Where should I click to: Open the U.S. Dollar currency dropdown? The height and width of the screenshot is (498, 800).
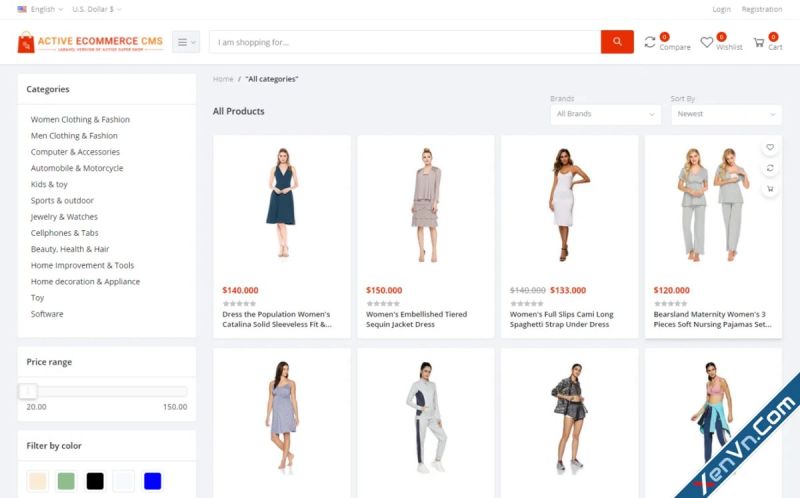click(96, 9)
